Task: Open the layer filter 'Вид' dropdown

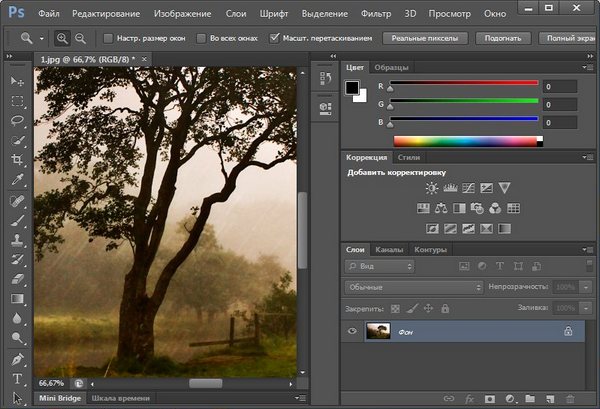Action: coord(379,267)
